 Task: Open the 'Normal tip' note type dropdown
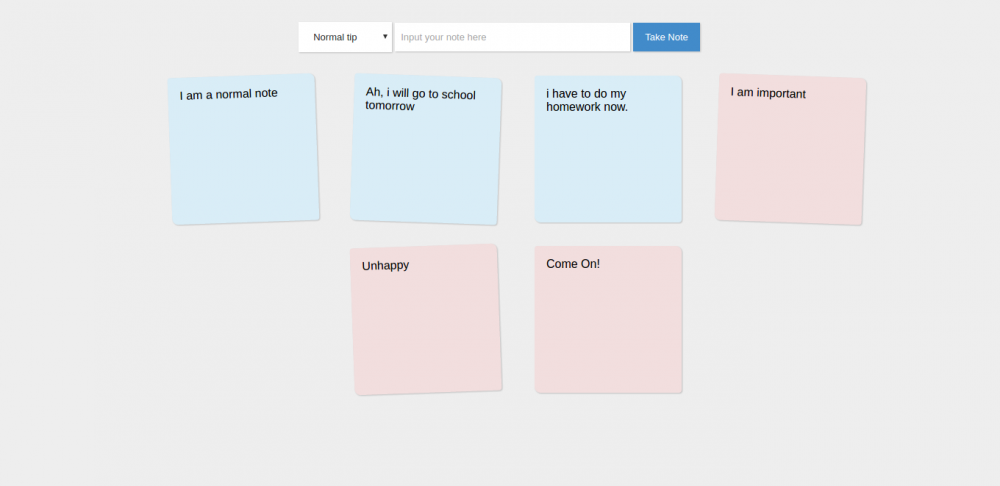(345, 37)
